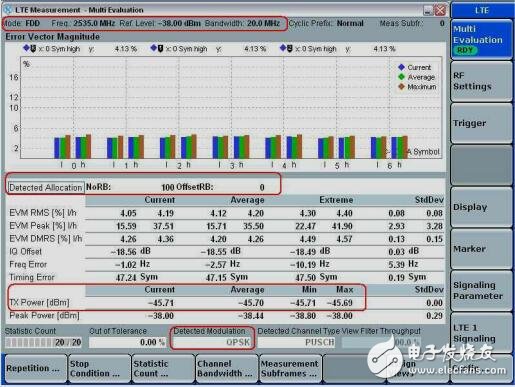Open Stop Condition hotkey
The height and width of the screenshot is (387, 515).
99,369
